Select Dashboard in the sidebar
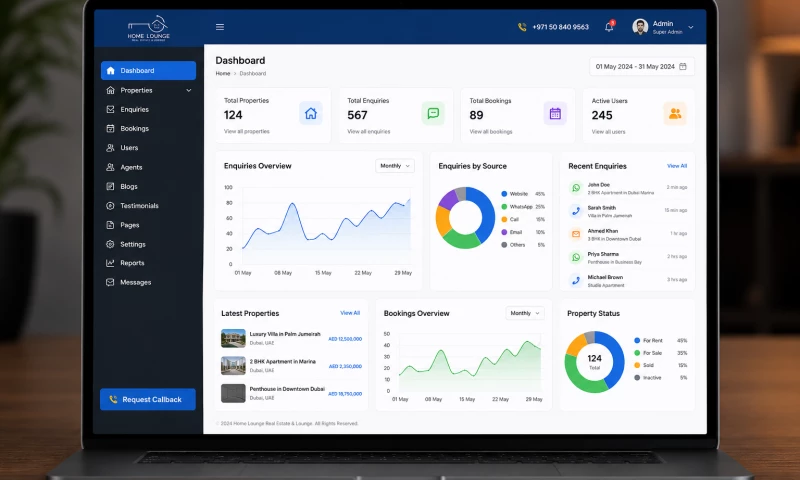The height and width of the screenshot is (480, 800). pyautogui.click(x=148, y=70)
